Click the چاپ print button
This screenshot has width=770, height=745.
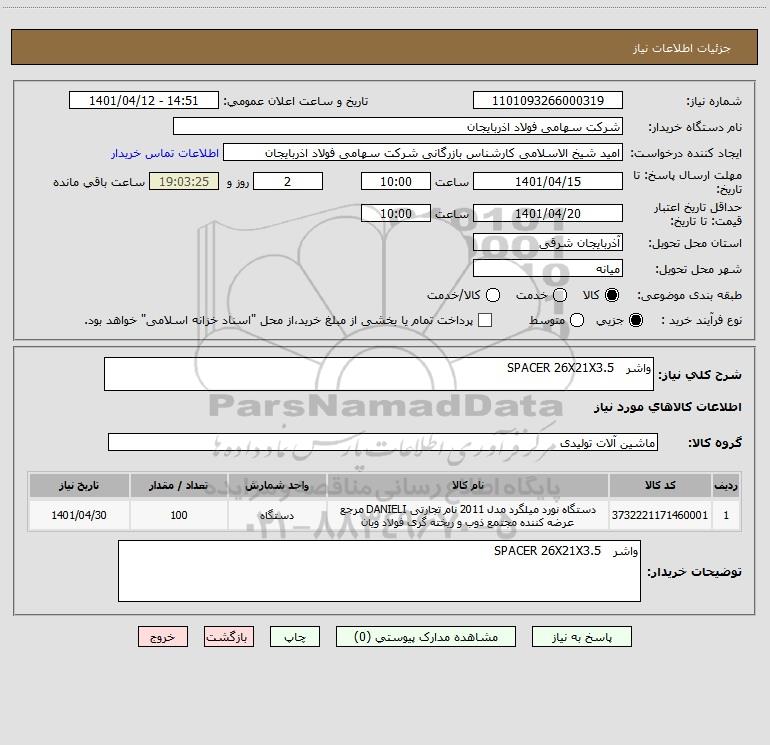295,637
